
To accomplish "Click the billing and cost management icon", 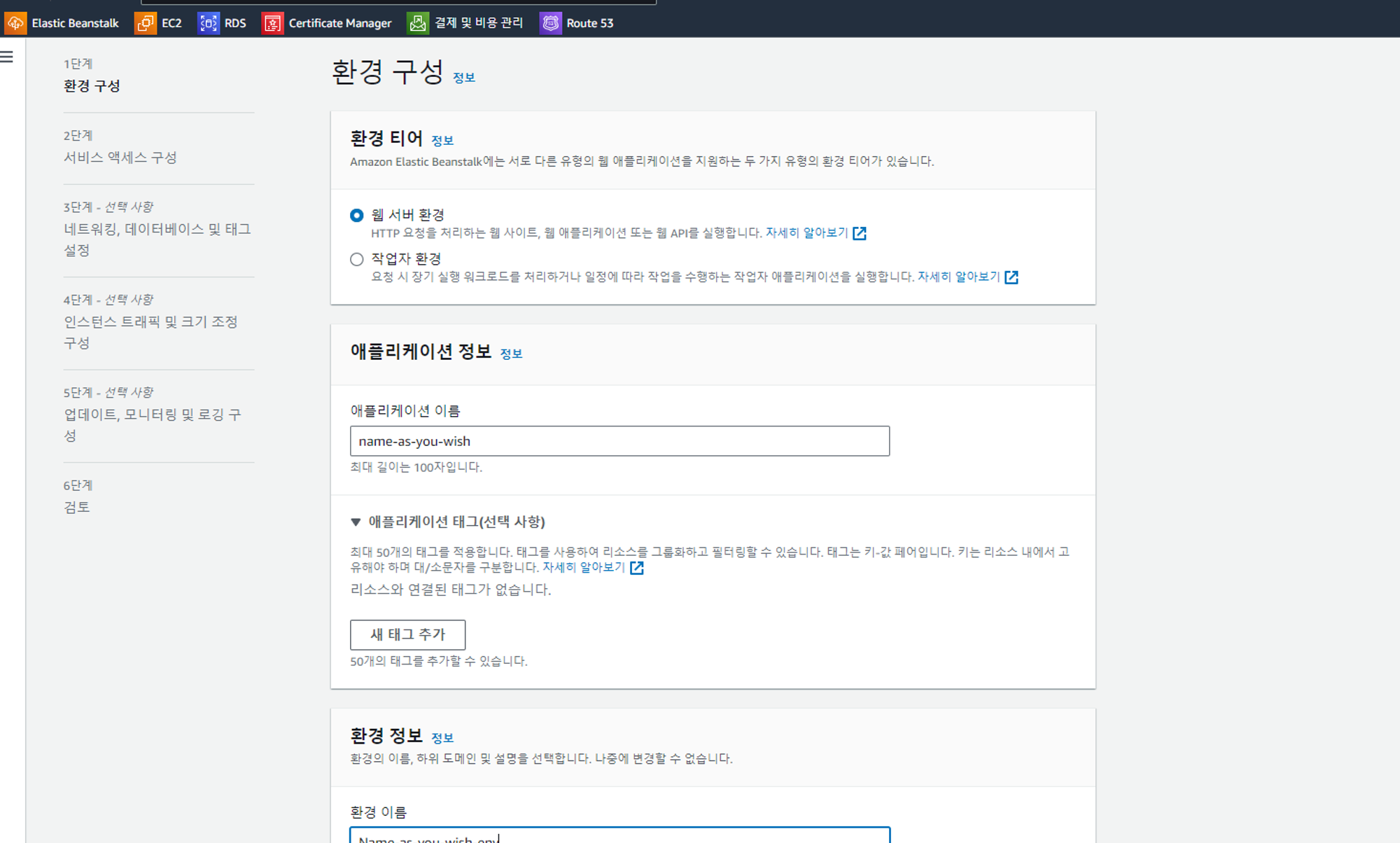I will 418,23.
